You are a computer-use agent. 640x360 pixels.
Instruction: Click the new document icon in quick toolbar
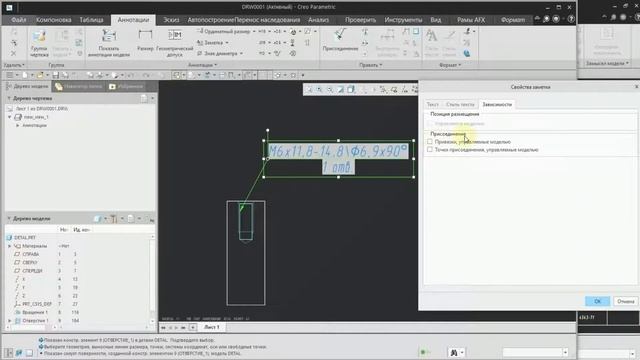pyautogui.click(x=25, y=75)
